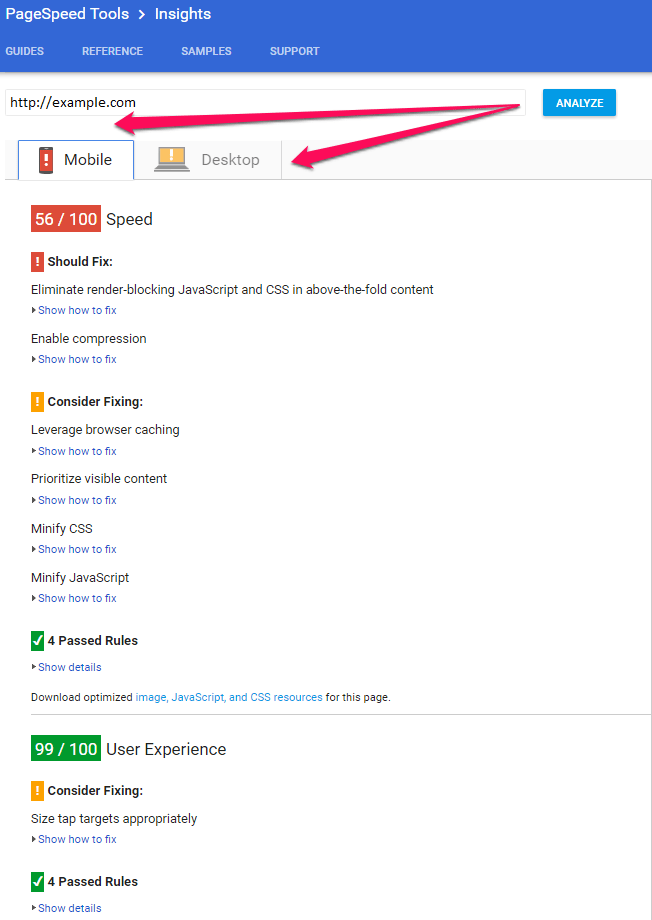Open the Insights breadcrumb link
Screen dimensions: 652x920
tap(183, 14)
